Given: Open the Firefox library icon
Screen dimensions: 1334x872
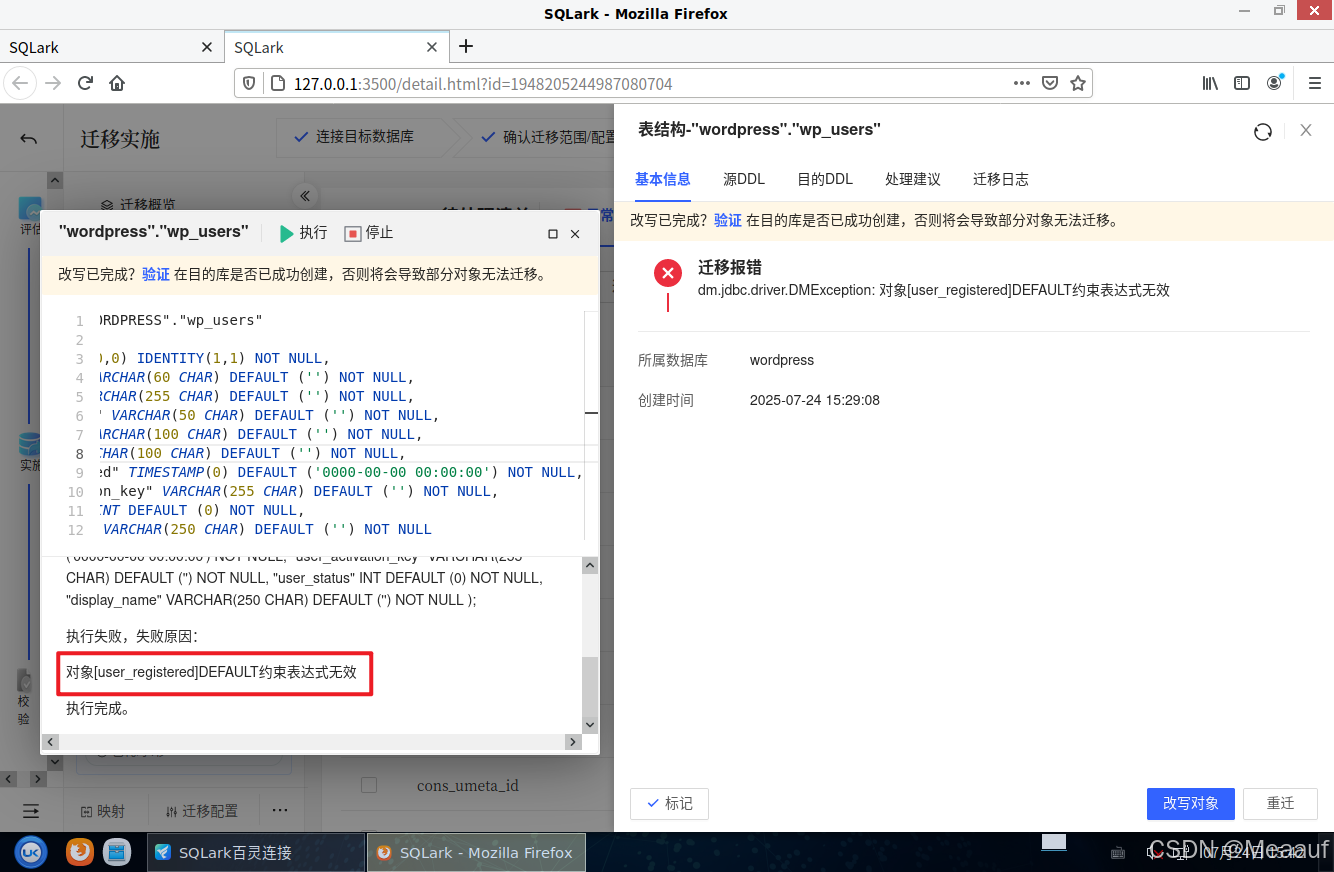Looking at the screenshot, I should tap(1210, 83).
